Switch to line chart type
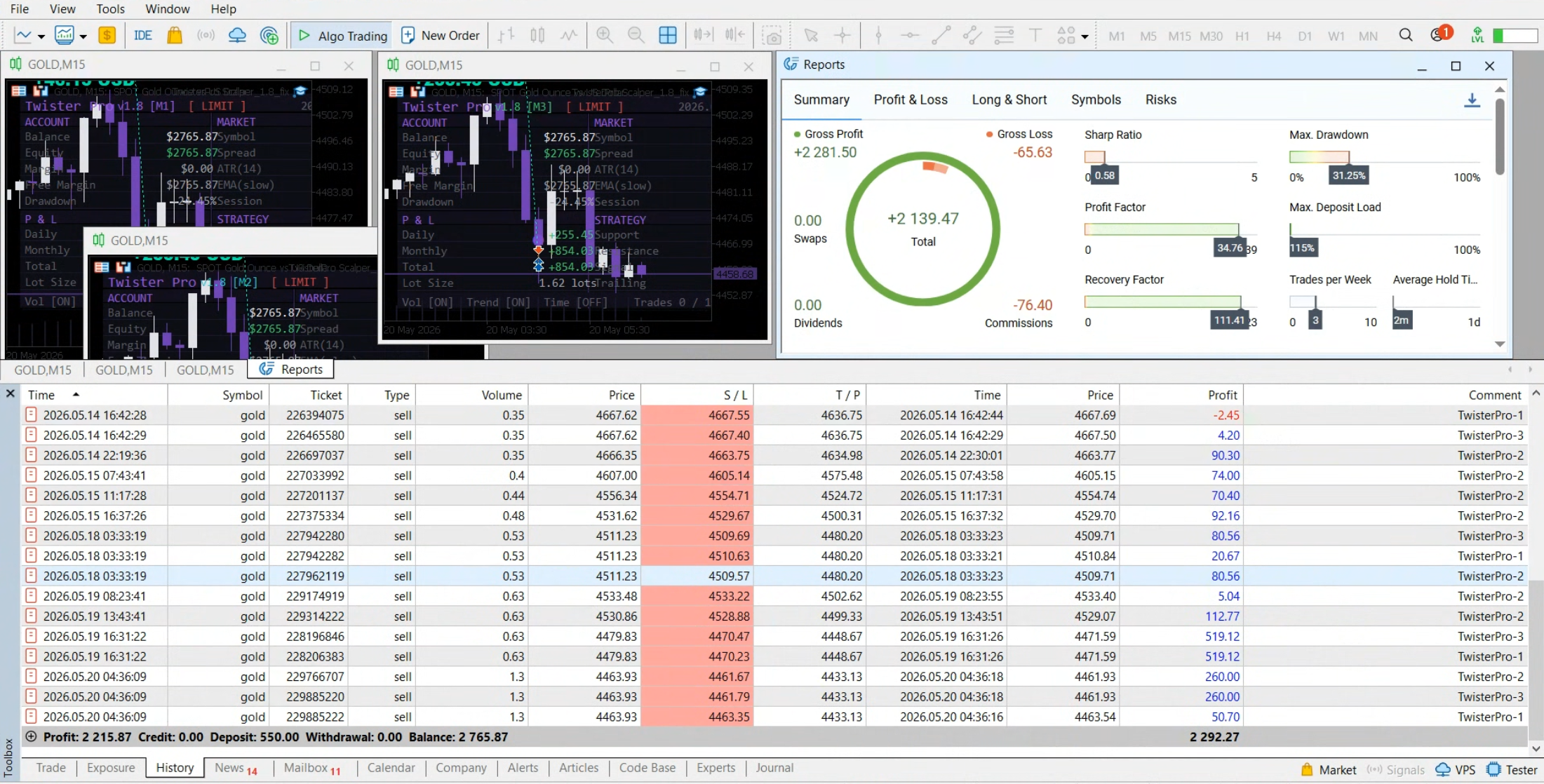 [569, 35]
